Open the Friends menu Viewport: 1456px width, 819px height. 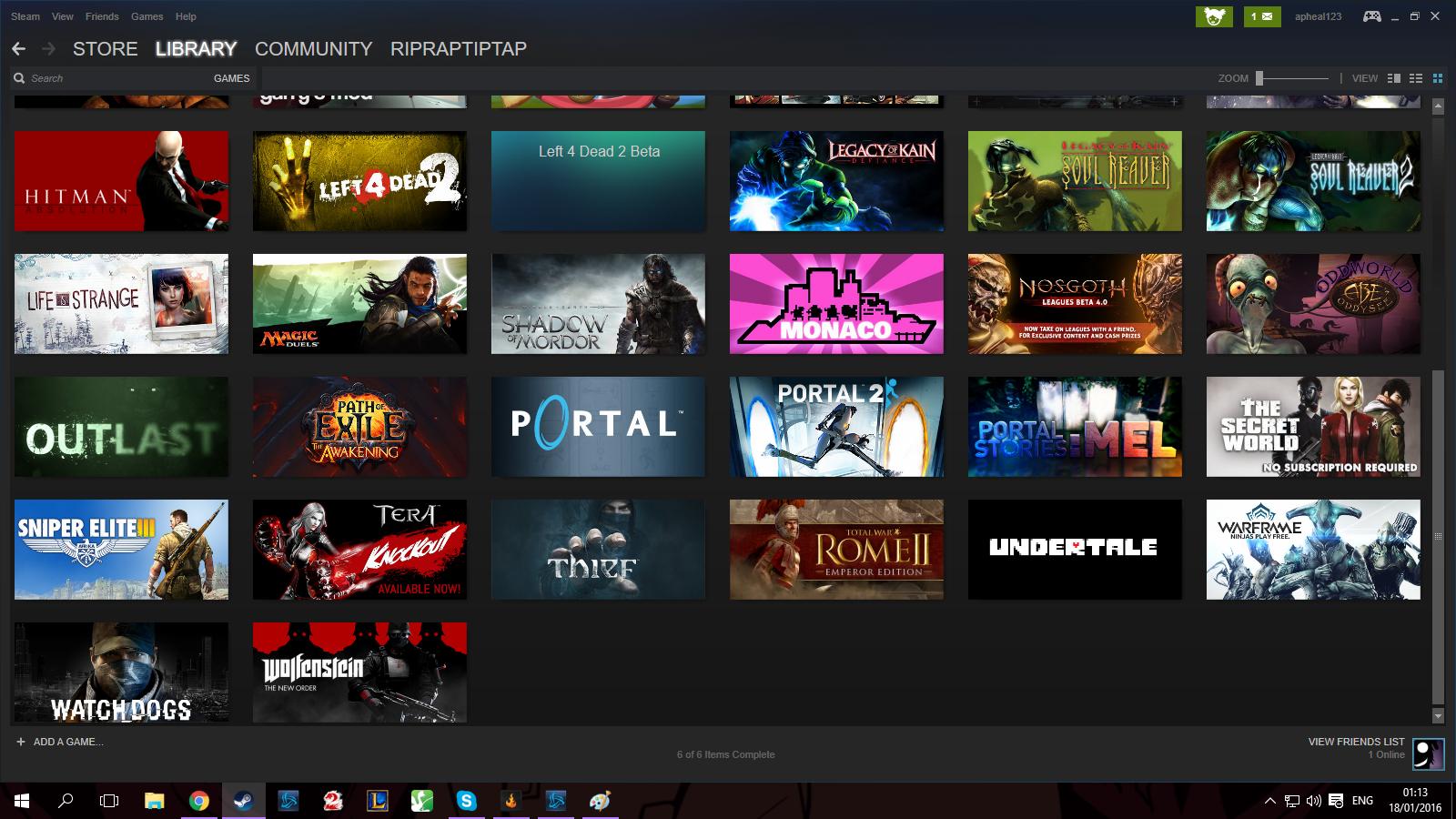102,16
